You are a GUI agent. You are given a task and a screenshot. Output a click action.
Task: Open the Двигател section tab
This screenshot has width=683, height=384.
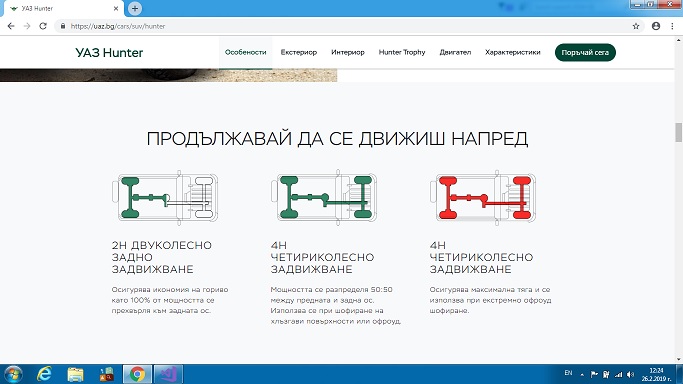pyautogui.click(x=455, y=52)
